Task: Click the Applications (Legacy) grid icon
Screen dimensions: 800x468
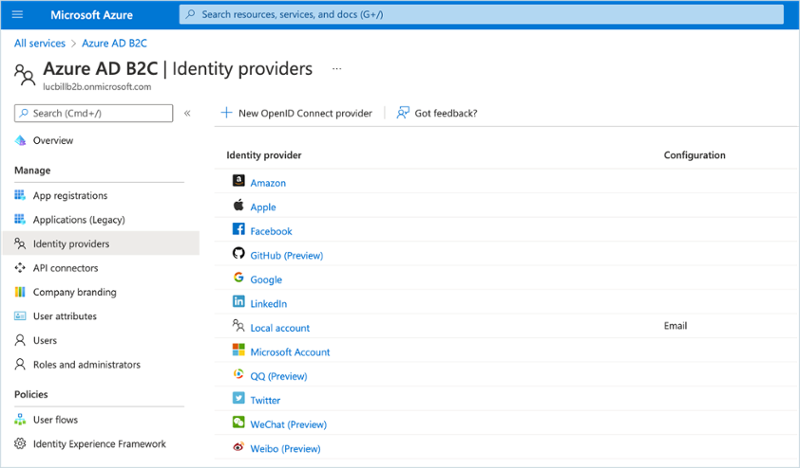Action: coord(20,219)
